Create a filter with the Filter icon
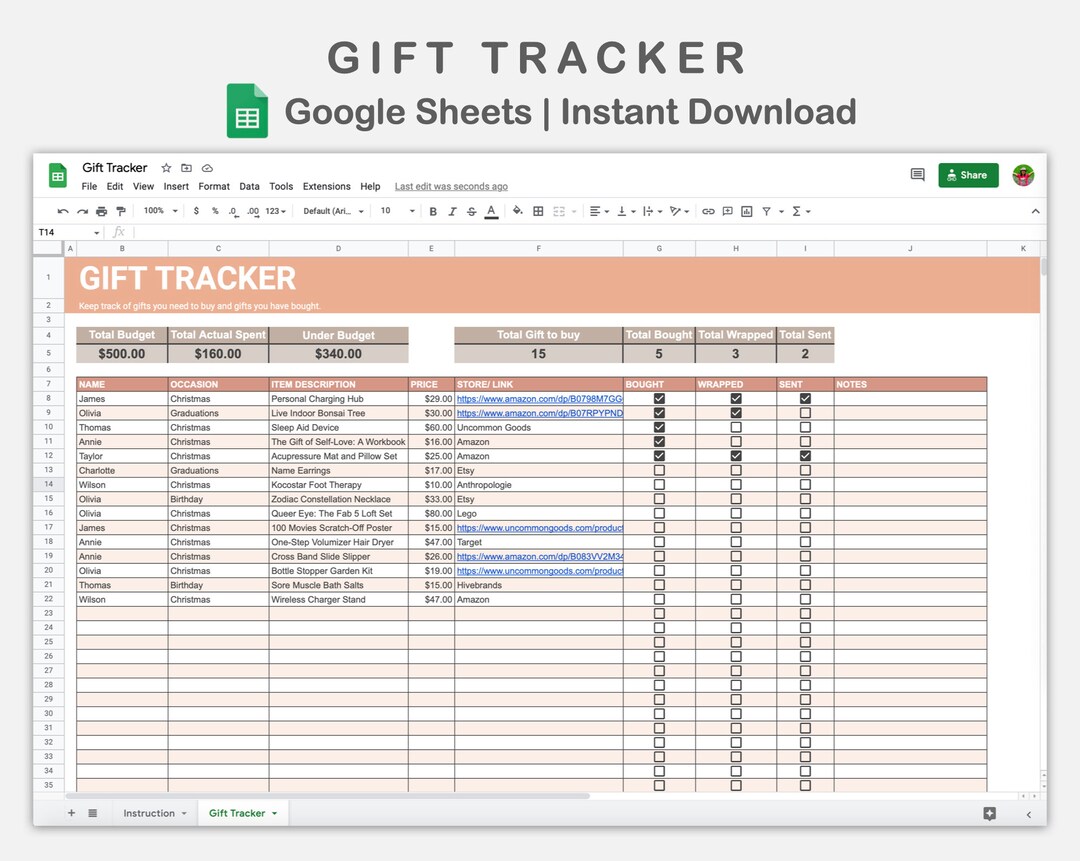This screenshot has width=1080, height=861. (766, 211)
